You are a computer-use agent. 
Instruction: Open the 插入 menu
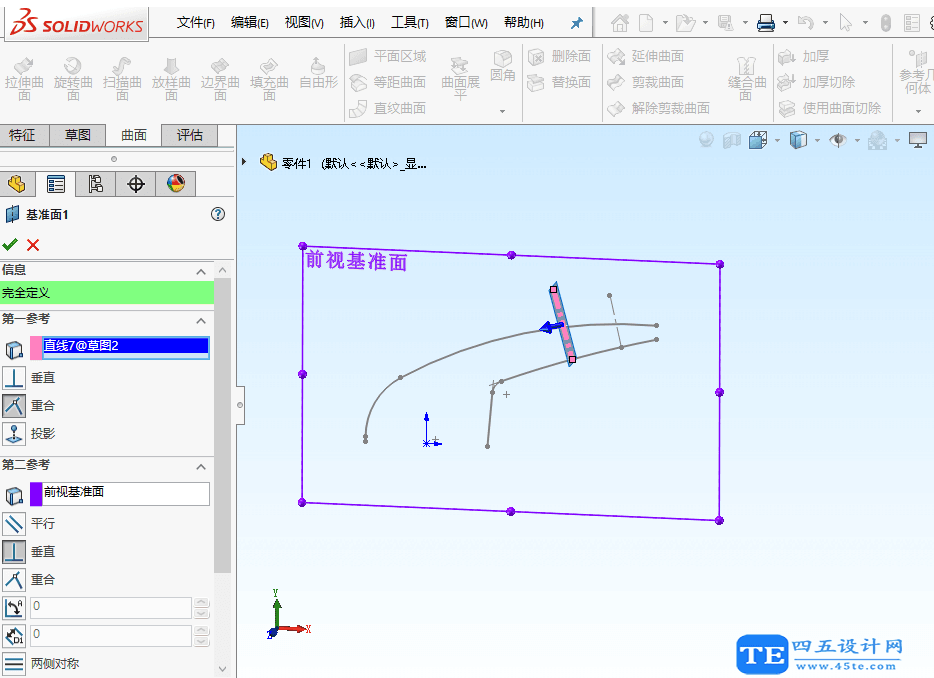[x=356, y=21]
